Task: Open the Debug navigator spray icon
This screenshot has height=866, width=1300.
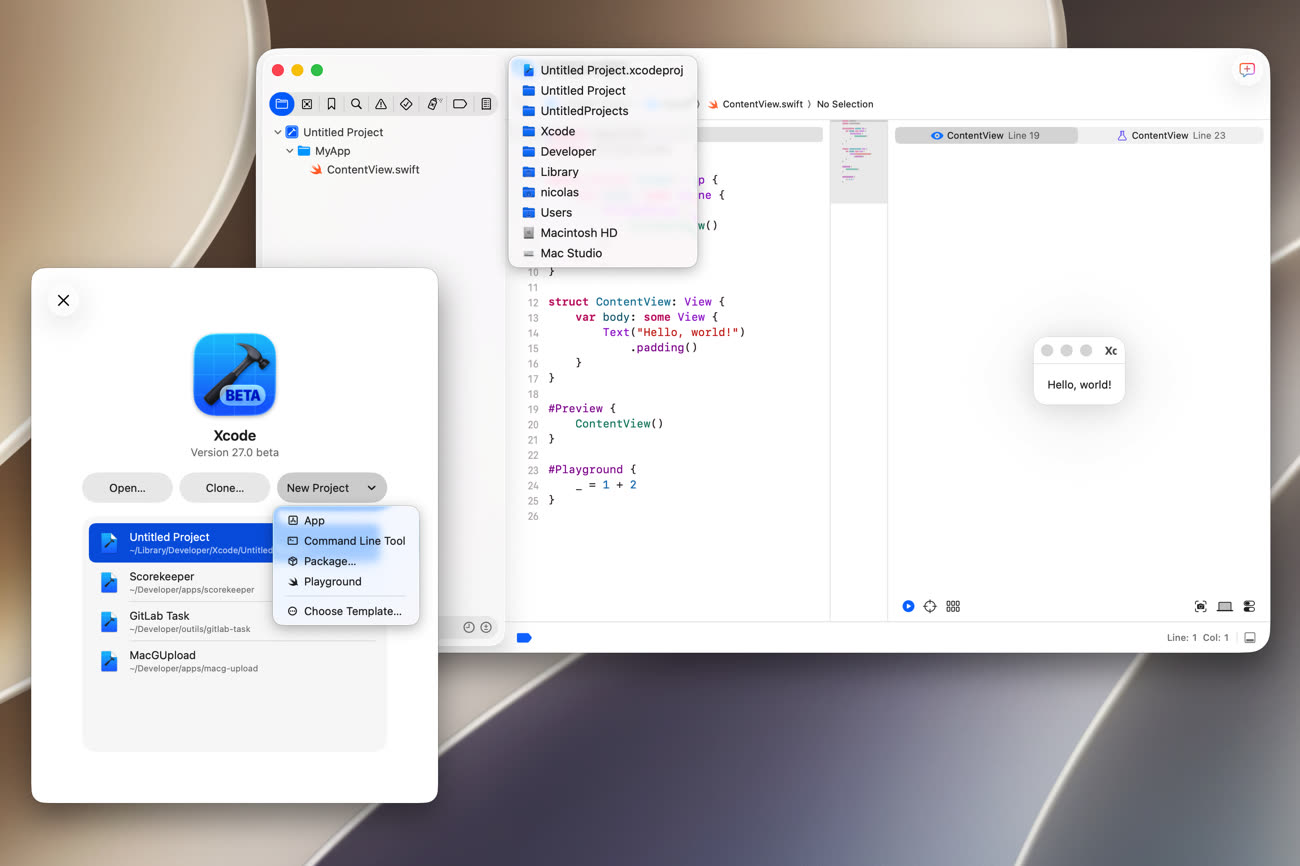Action: point(433,104)
